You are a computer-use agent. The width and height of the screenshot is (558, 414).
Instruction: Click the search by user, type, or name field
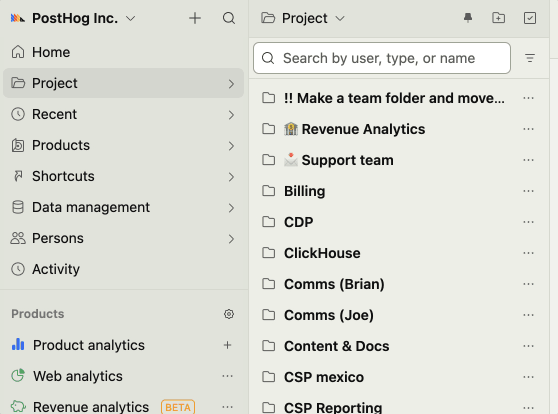(382, 58)
